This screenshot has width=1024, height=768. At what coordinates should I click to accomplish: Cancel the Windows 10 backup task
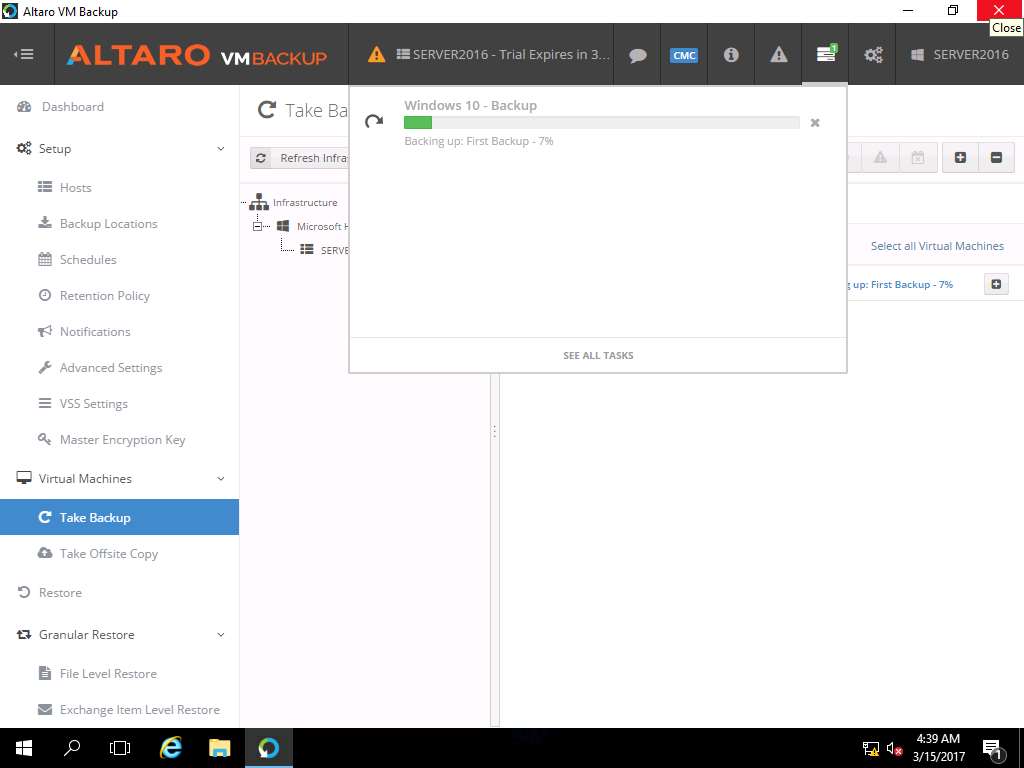[814, 123]
